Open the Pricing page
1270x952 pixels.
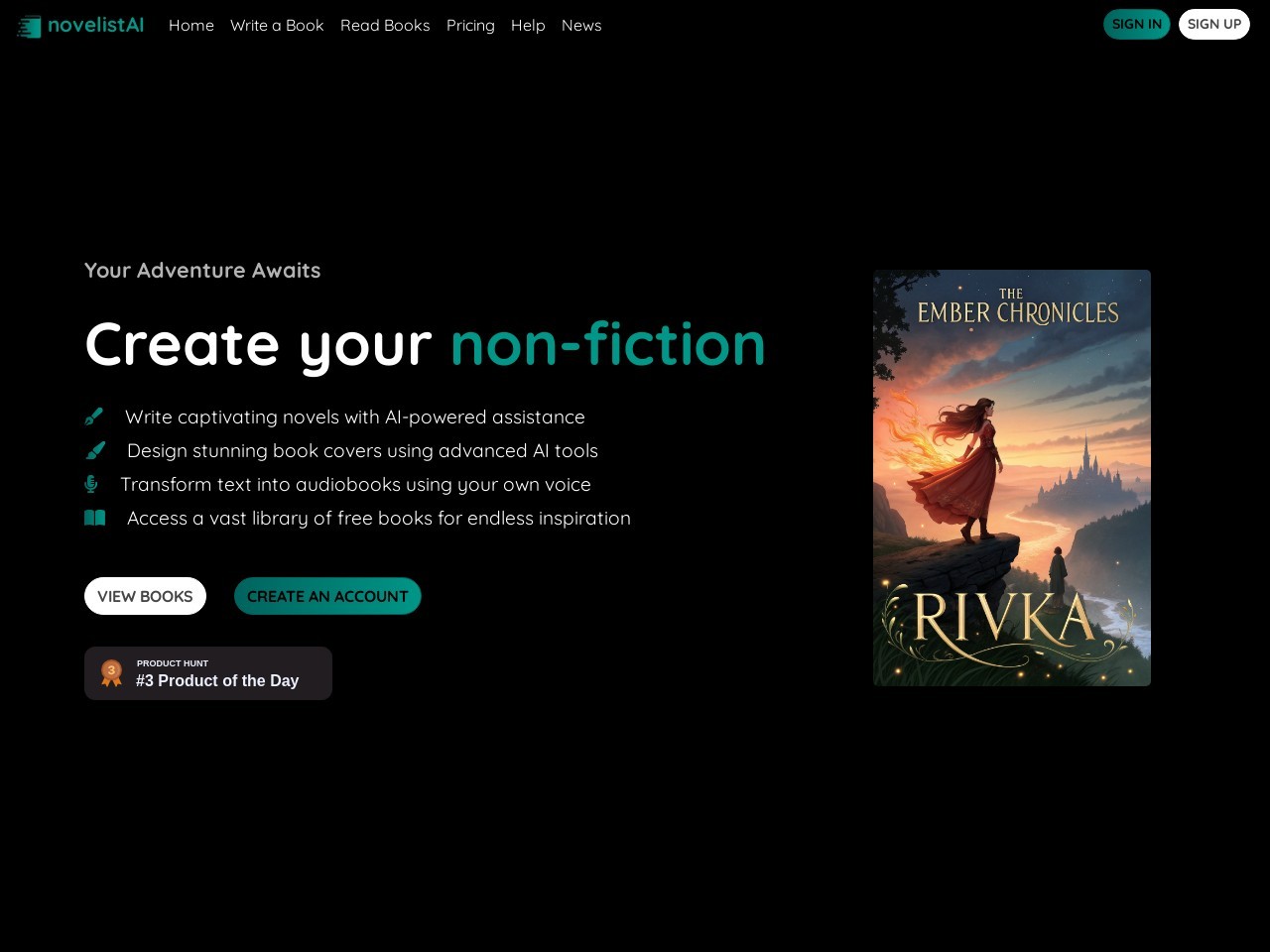470,25
